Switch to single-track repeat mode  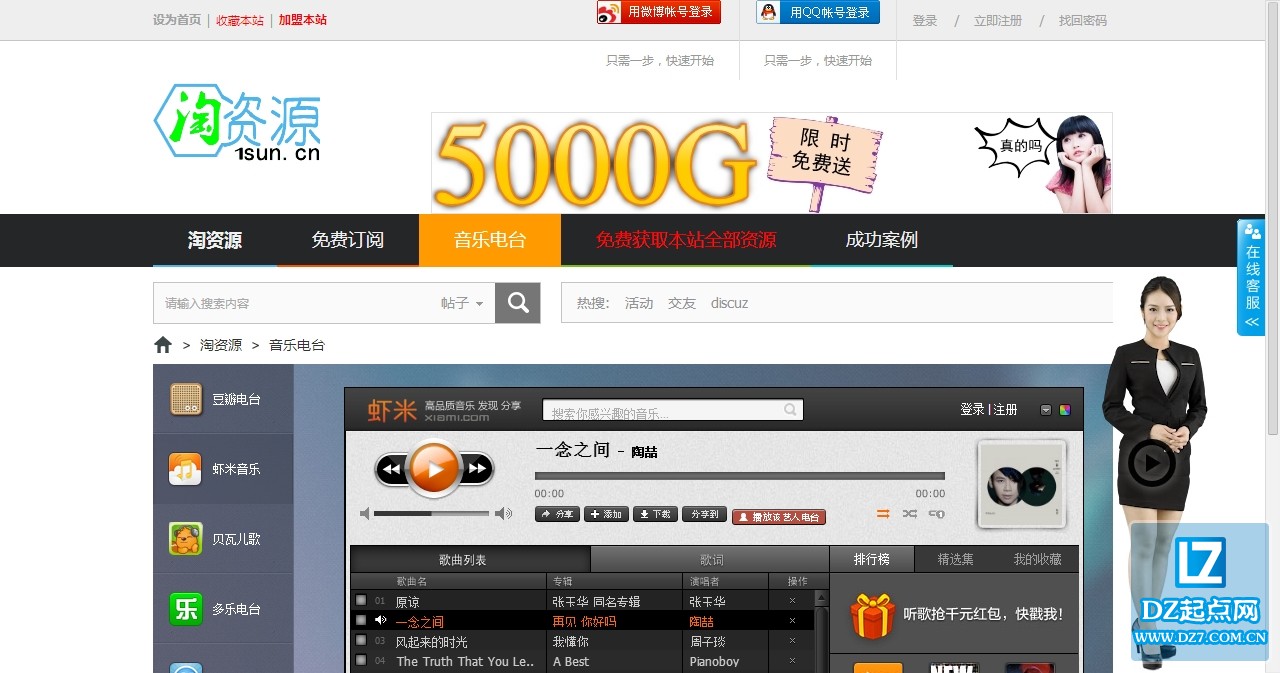click(936, 514)
